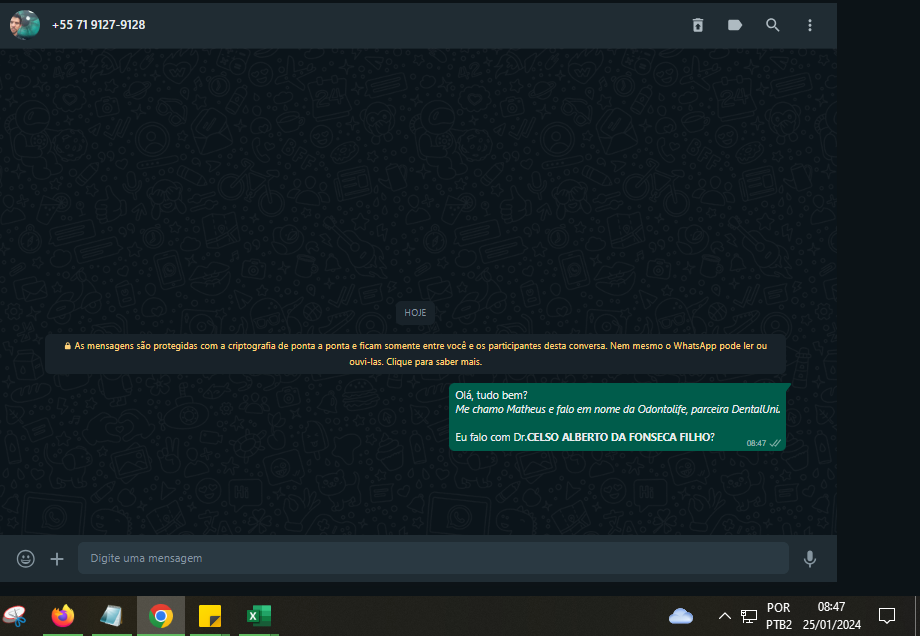The width and height of the screenshot is (920, 636).
Task: Open Excel from the taskbar
Action: [258, 616]
